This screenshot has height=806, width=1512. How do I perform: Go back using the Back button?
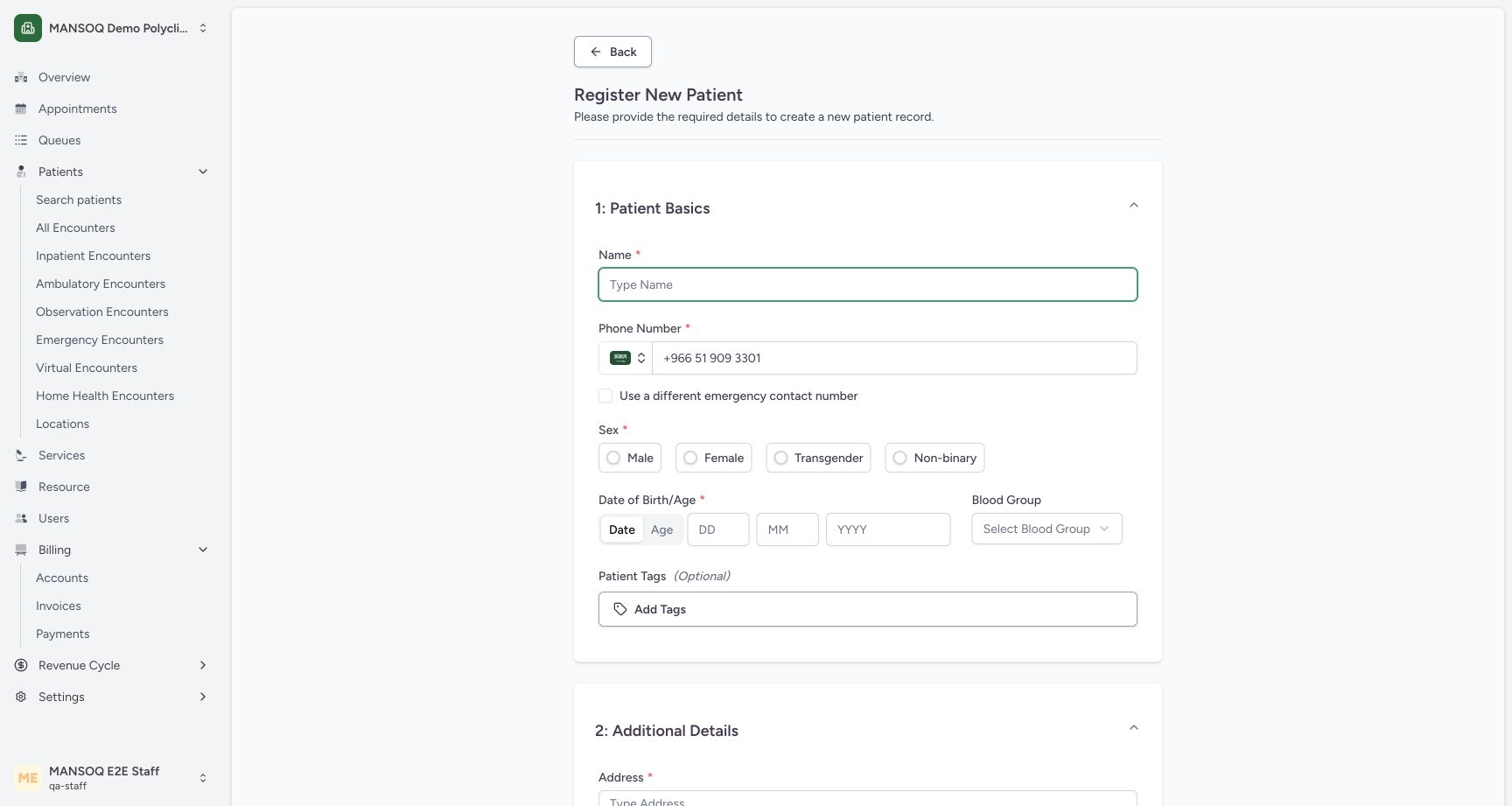tap(612, 52)
